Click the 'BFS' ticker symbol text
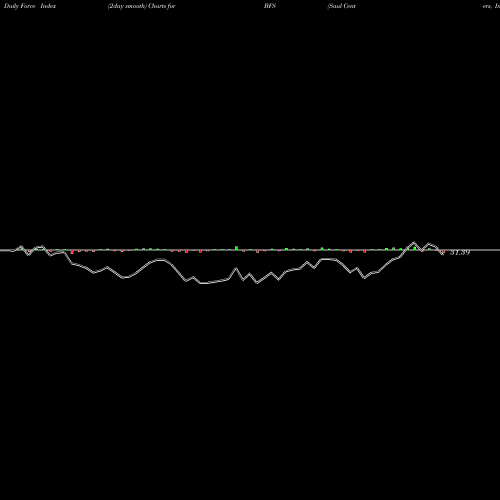Viewport: 500px width, 500px height. 270,6
